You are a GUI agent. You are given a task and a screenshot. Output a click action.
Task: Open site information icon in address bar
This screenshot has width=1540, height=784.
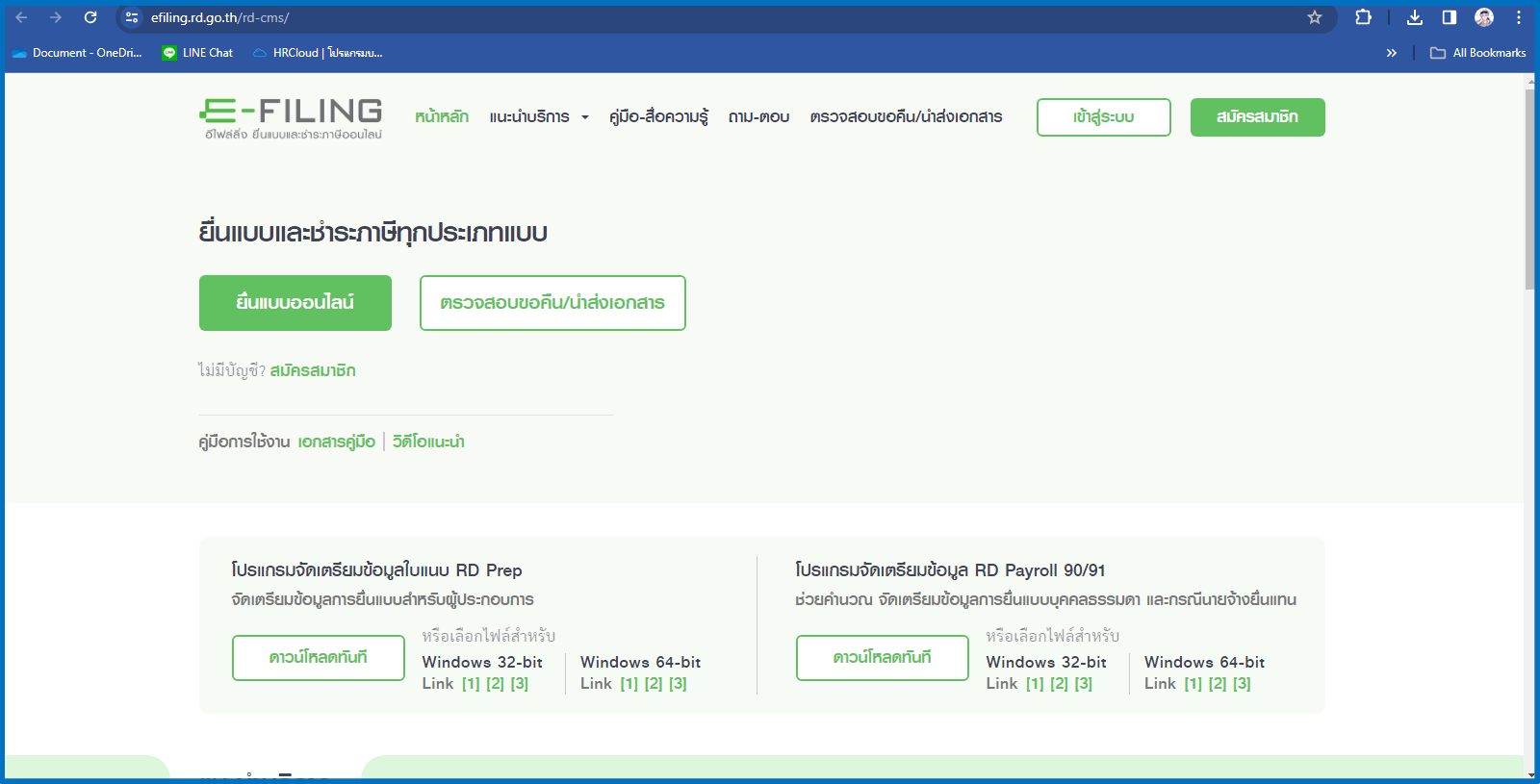[132, 17]
